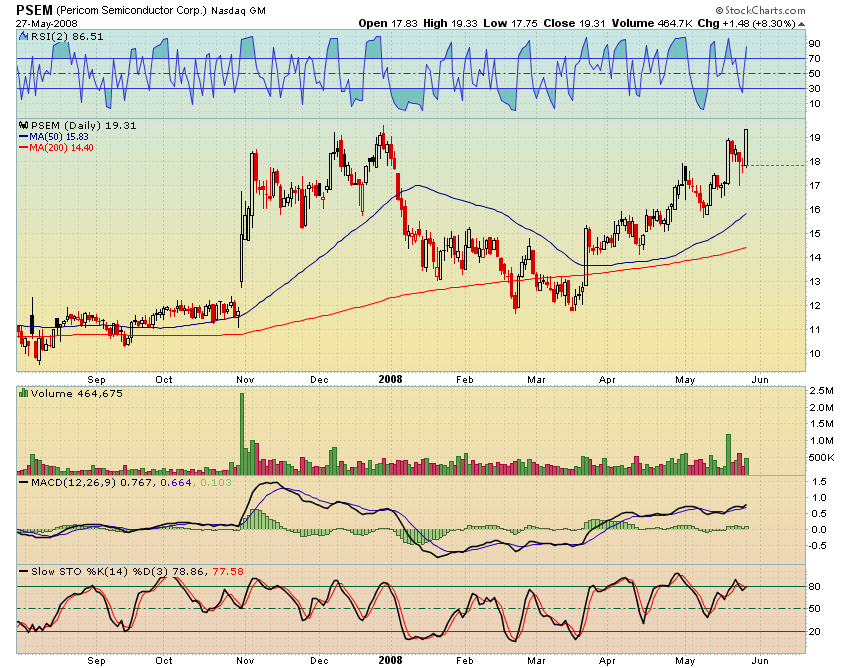Click the MACD(12,26,9) 0.767 label
This screenshot has height=668, width=850.
coord(92,482)
